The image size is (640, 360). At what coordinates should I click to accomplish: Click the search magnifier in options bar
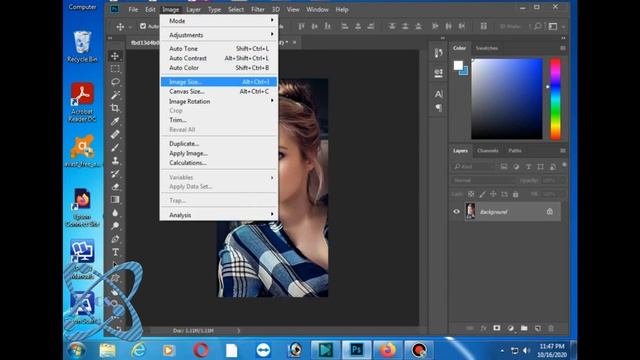pos(538,26)
